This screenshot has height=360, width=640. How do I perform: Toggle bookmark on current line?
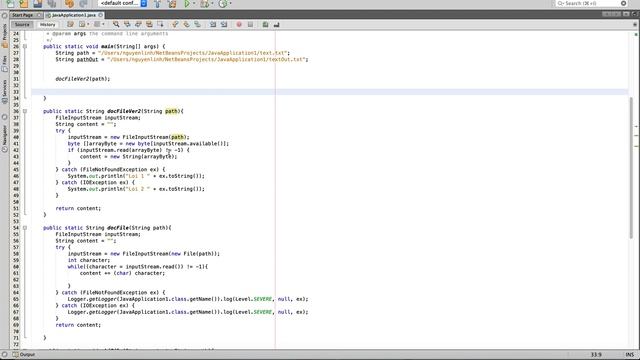point(198,24)
